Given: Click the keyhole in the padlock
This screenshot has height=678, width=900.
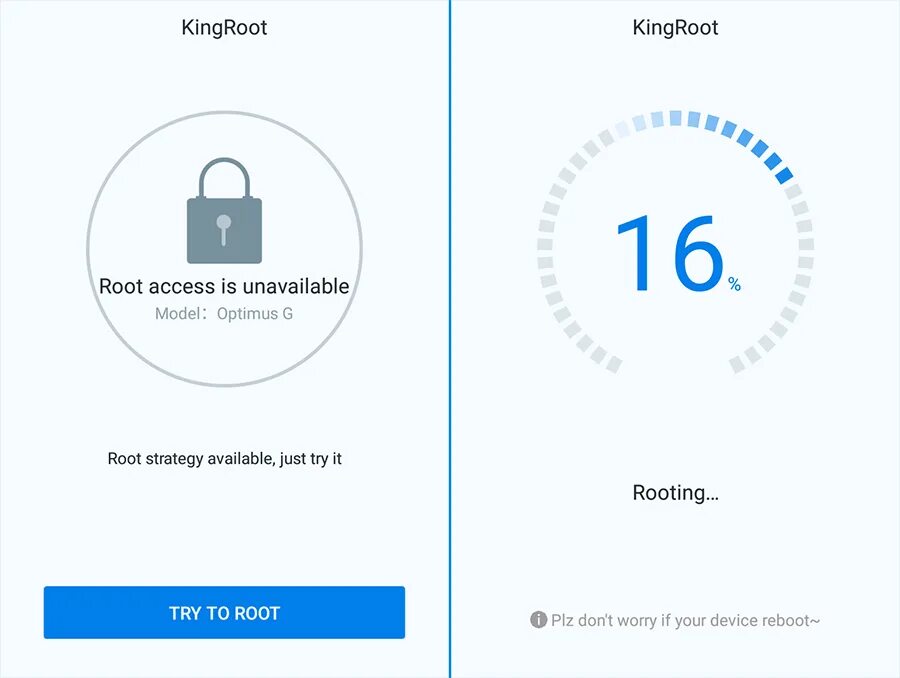Looking at the screenshot, I should tap(224, 228).
